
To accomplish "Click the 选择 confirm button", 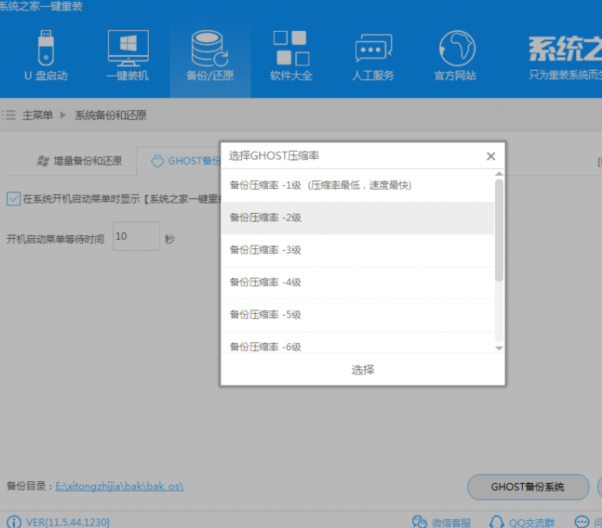I will [x=362, y=370].
